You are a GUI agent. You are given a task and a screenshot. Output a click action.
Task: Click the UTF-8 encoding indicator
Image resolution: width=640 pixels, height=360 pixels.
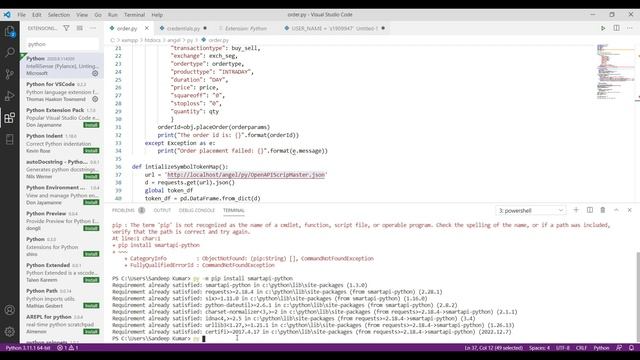click(563, 348)
